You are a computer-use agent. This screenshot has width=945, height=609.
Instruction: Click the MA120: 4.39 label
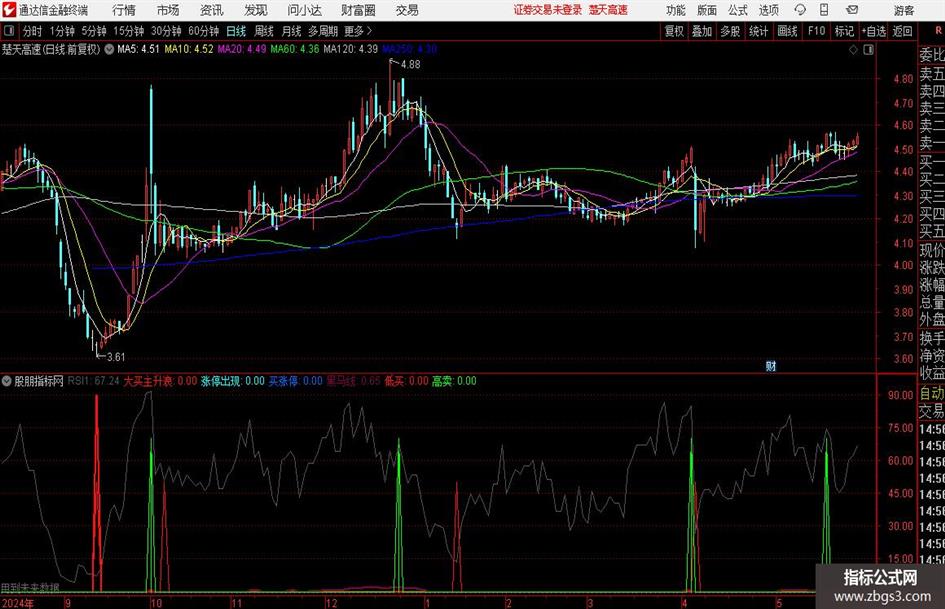pyautogui.click(x=351, y=49)
